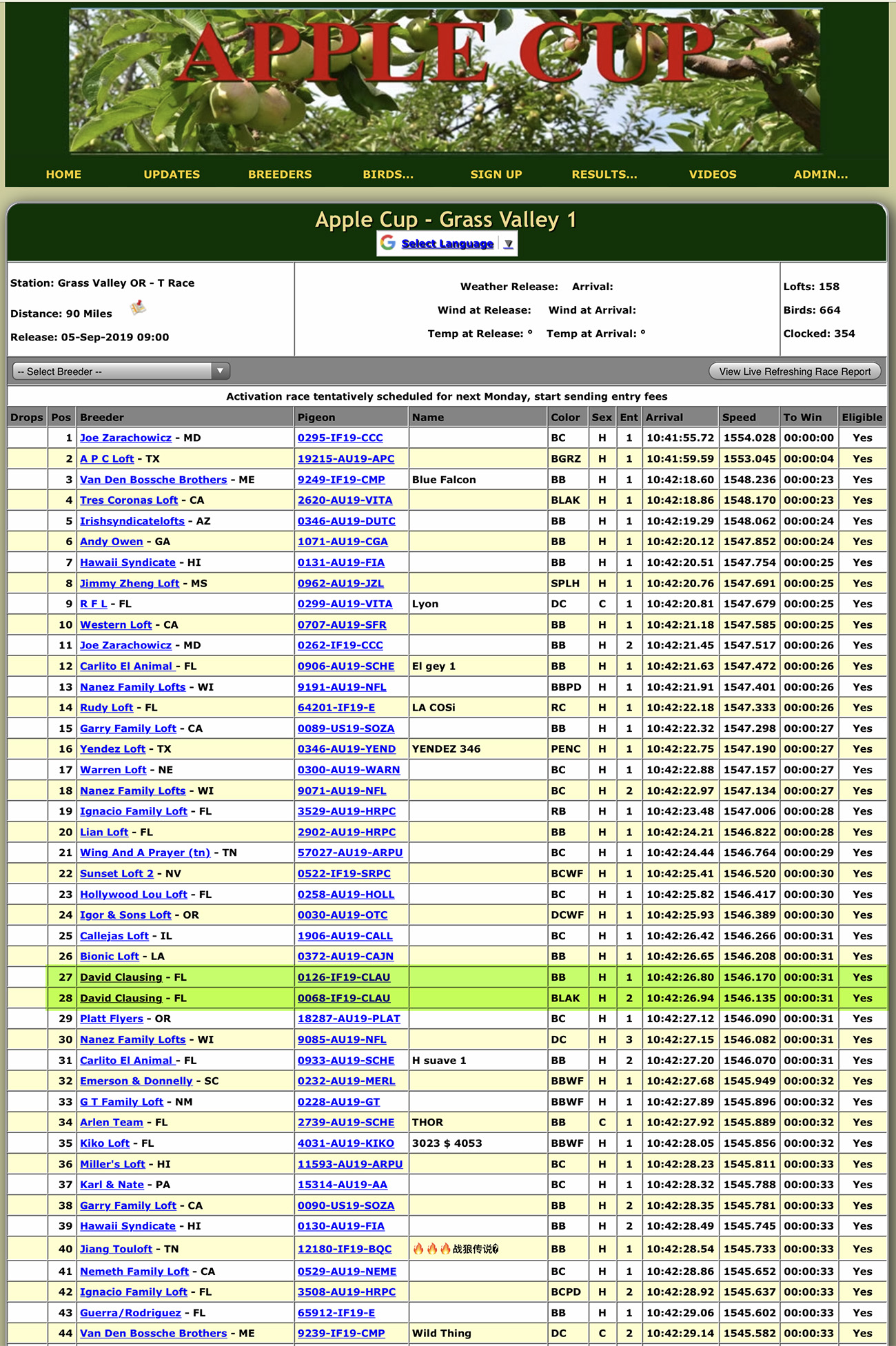Select arrival time 10:41:59.59
Viewport: 896px width, 1346px height.
click(x=680, y=459)
